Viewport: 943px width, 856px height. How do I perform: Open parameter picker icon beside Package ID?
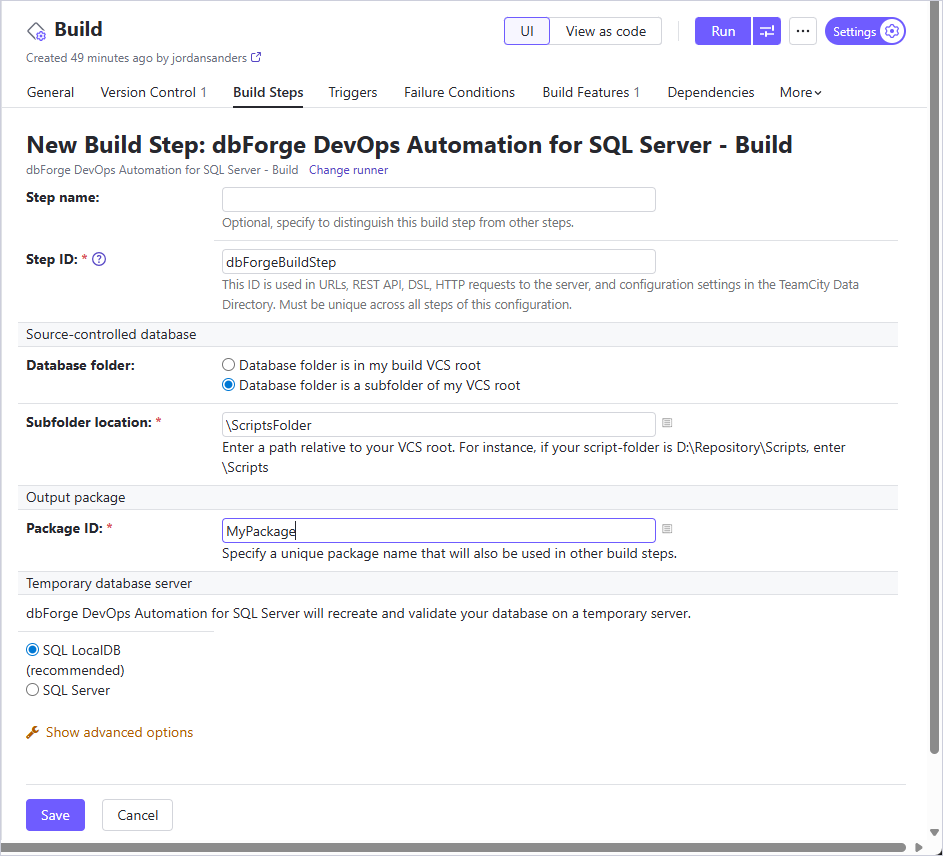tap(666, 529)
